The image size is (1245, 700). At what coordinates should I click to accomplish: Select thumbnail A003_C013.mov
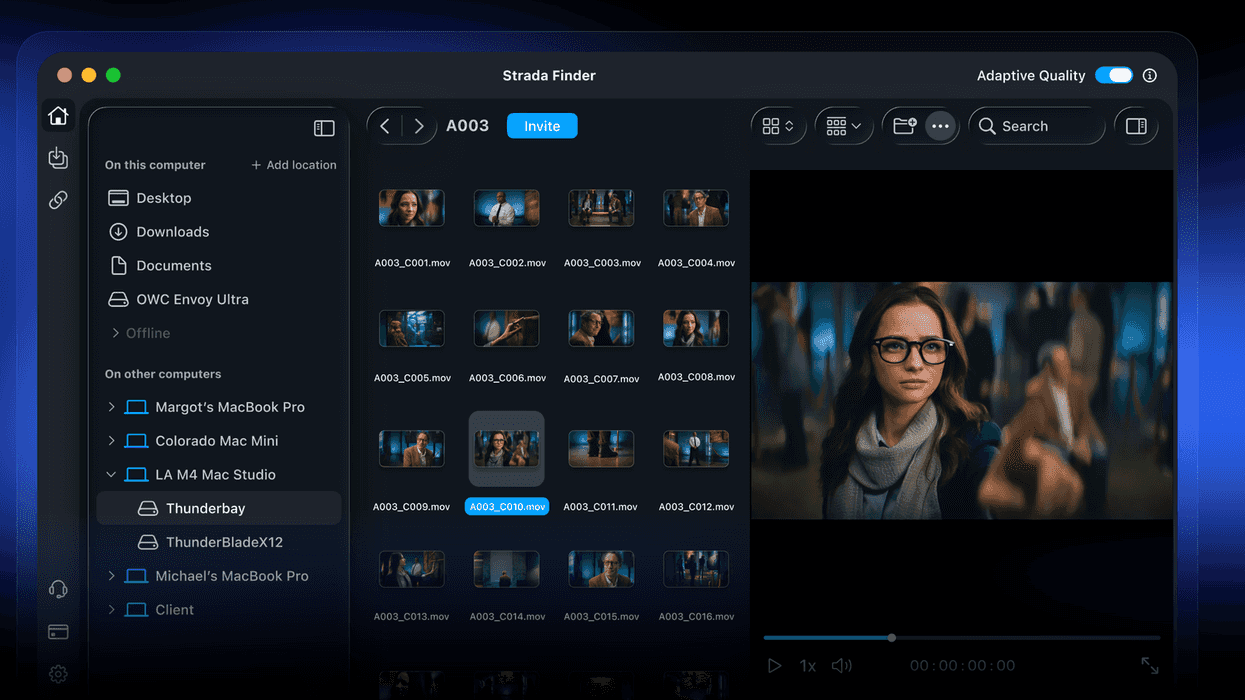(412, 569)
